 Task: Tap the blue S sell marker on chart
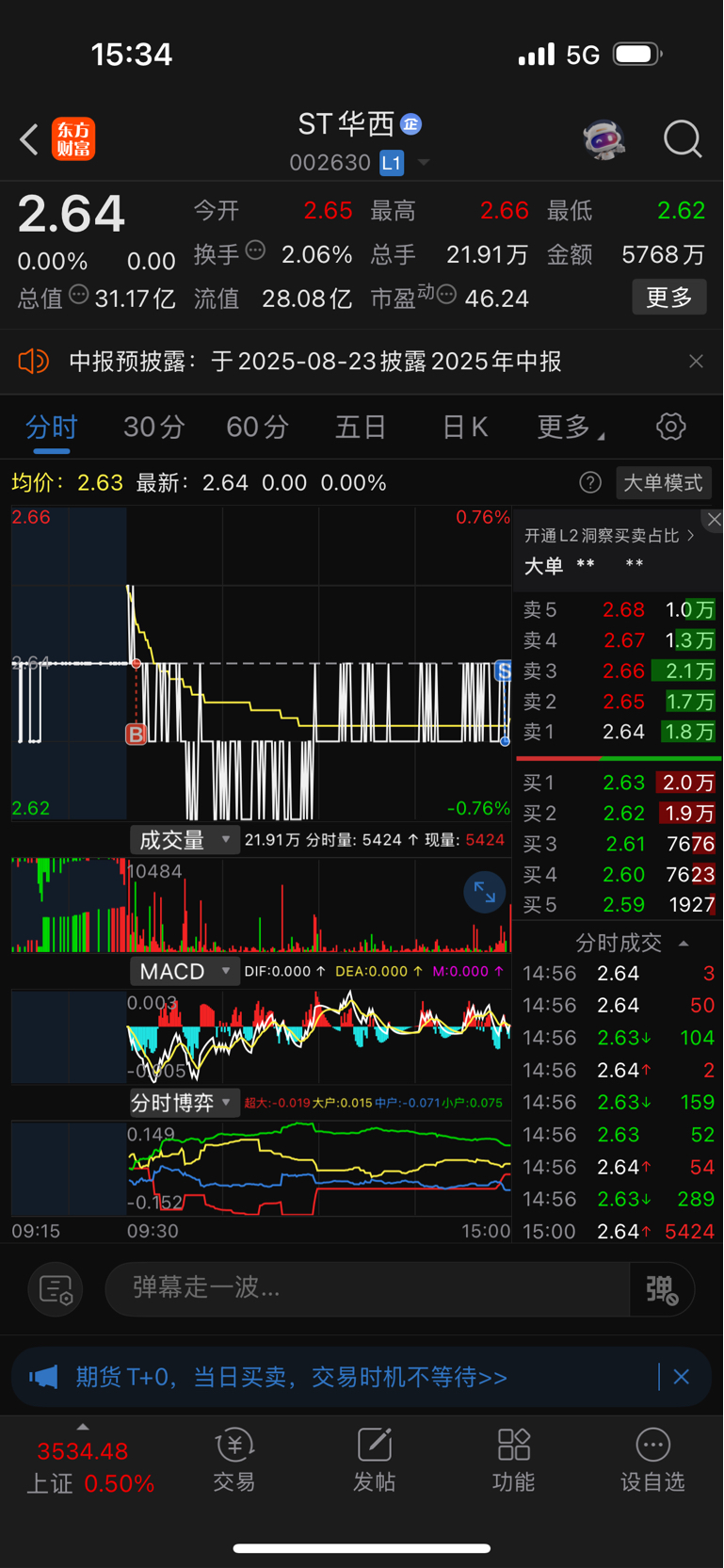click(x=504, y=671)
